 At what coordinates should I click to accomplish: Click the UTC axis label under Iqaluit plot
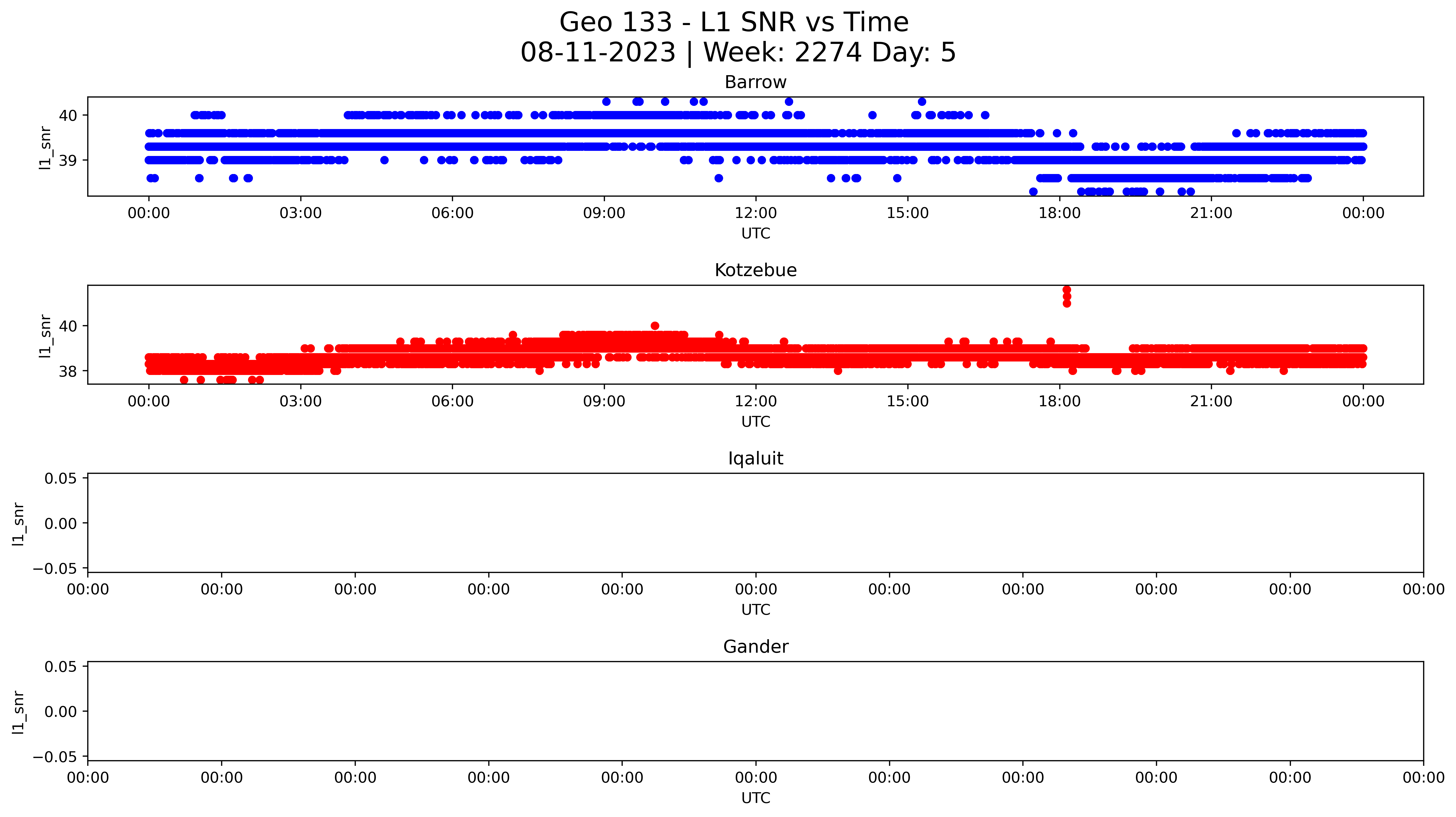pos(756,610)
